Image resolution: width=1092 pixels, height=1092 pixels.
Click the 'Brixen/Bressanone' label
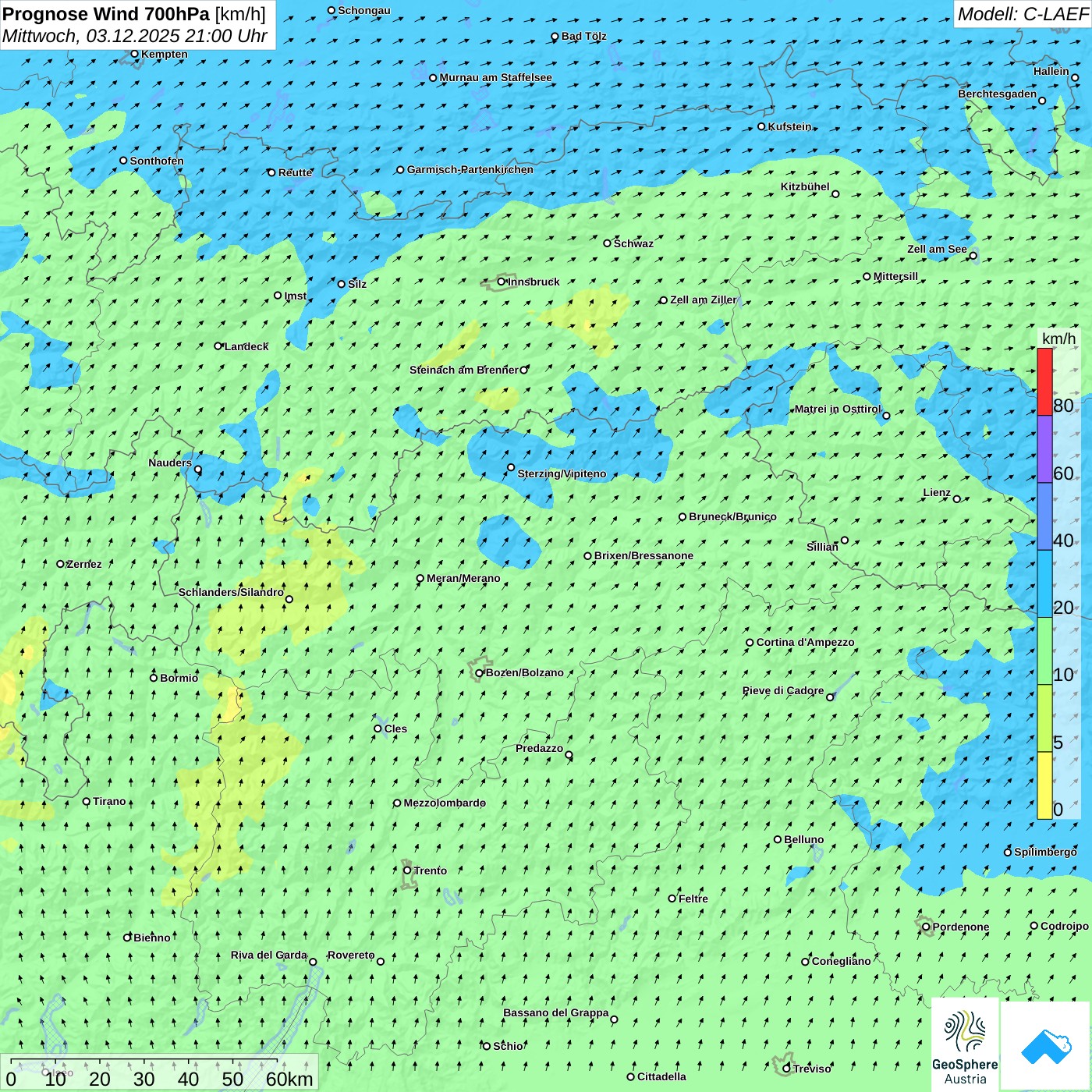coord(643,555)
